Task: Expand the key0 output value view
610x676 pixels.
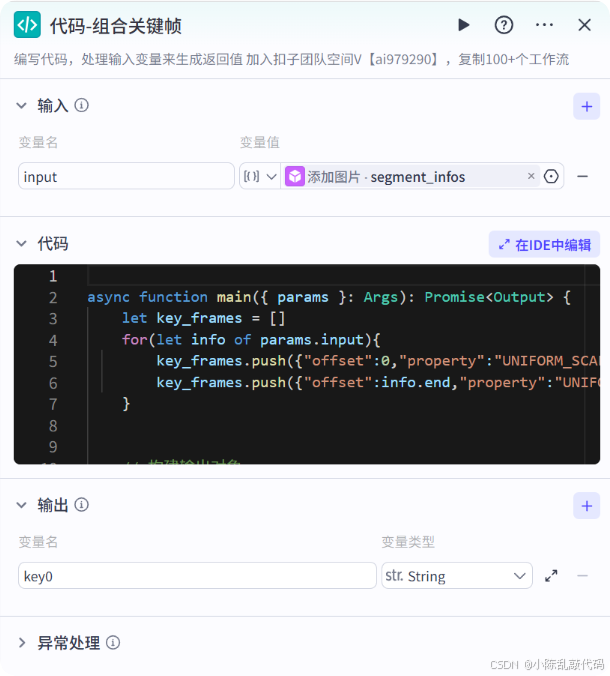Action: click(x=551, y=576)
